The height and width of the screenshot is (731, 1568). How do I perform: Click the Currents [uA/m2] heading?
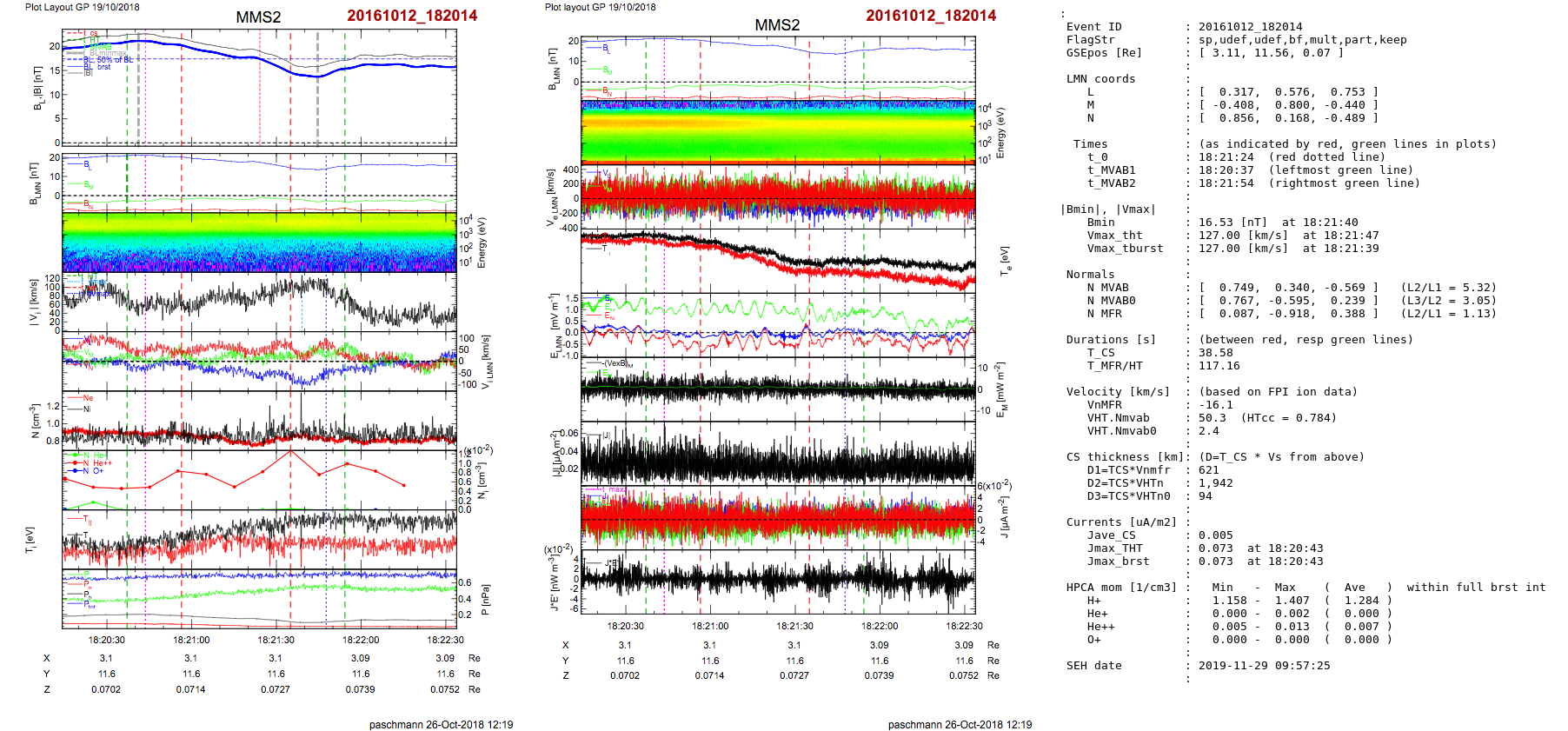1121,522
